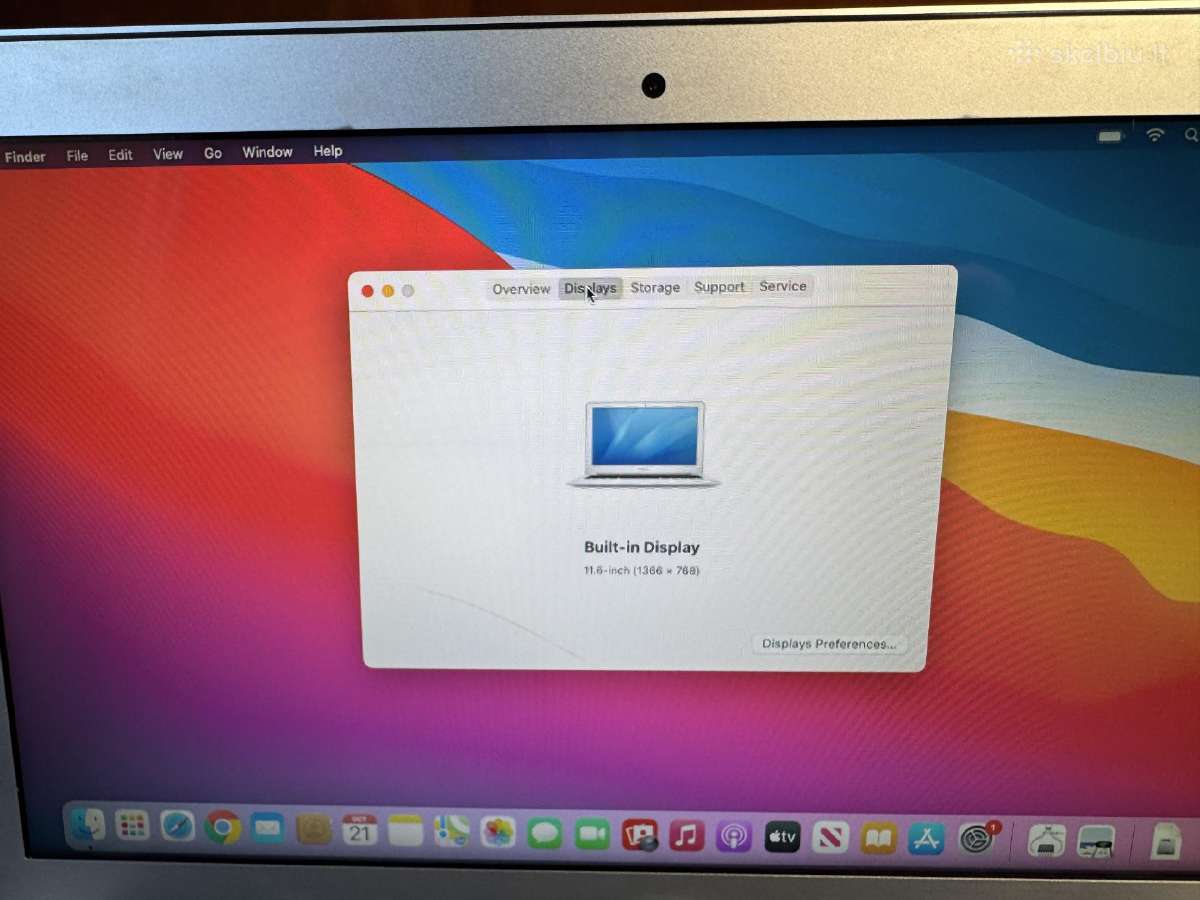Open Launchpad in the Dock

coord(132,825)
